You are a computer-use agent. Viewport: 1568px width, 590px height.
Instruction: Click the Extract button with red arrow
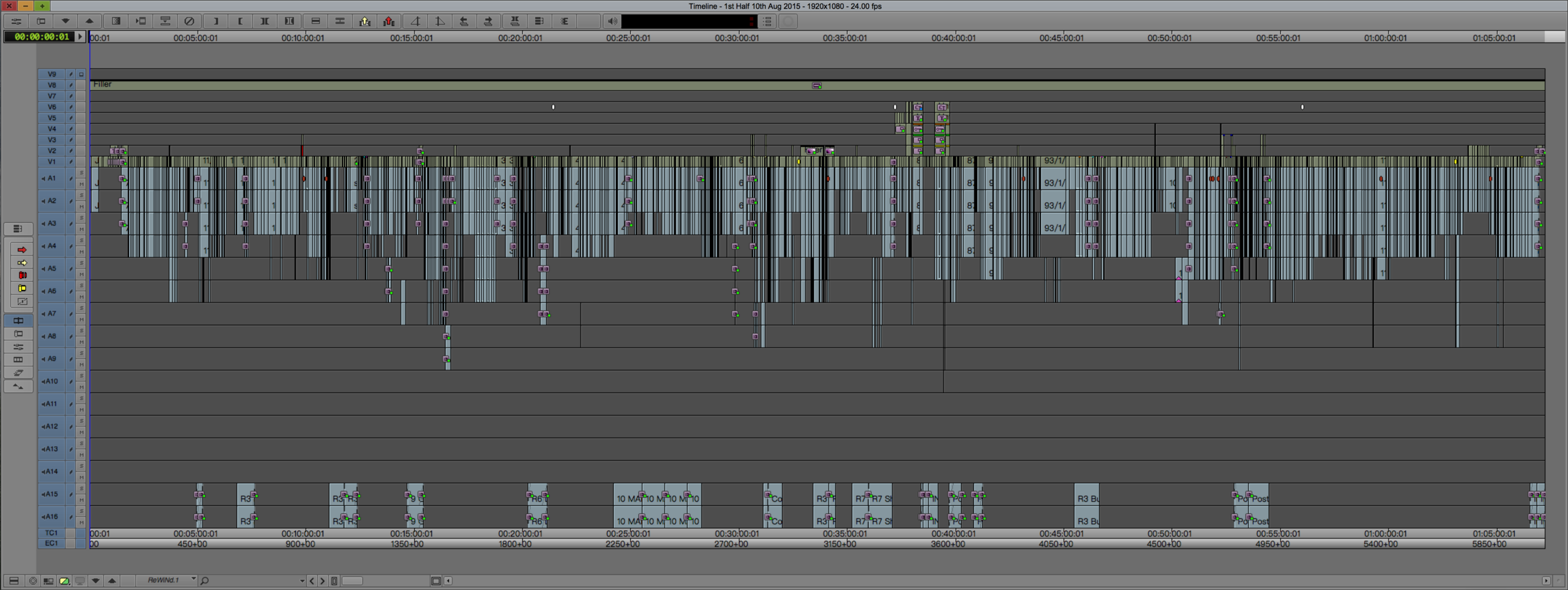point(389,21)
